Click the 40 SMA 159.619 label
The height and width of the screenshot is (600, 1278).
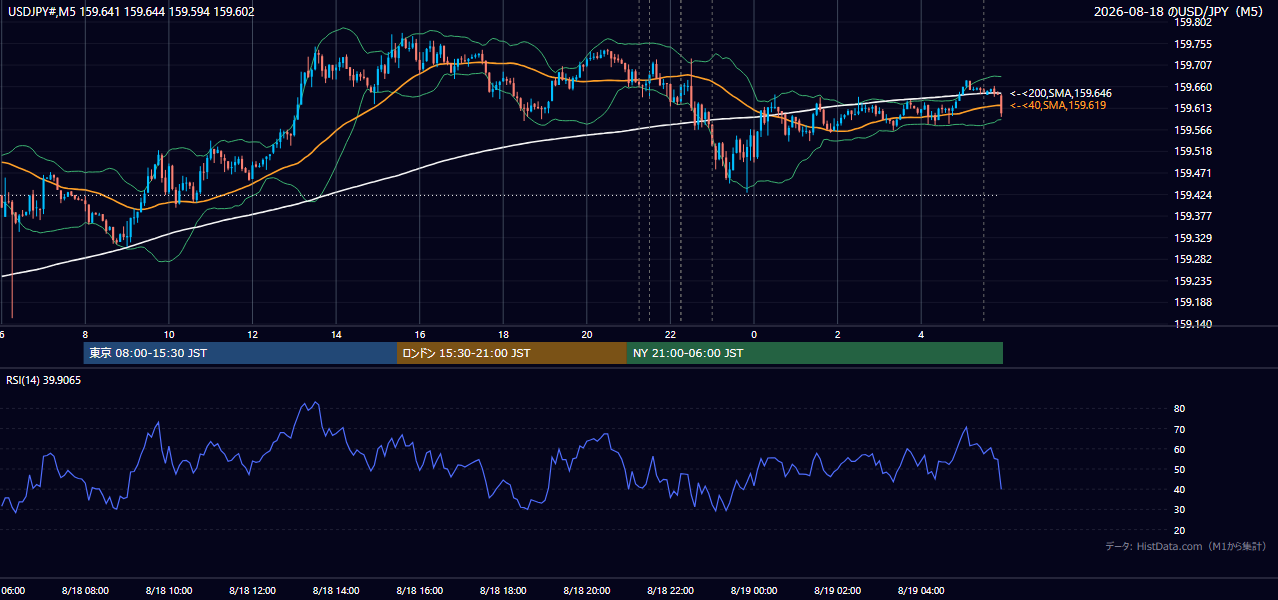tap(1058, 105)
